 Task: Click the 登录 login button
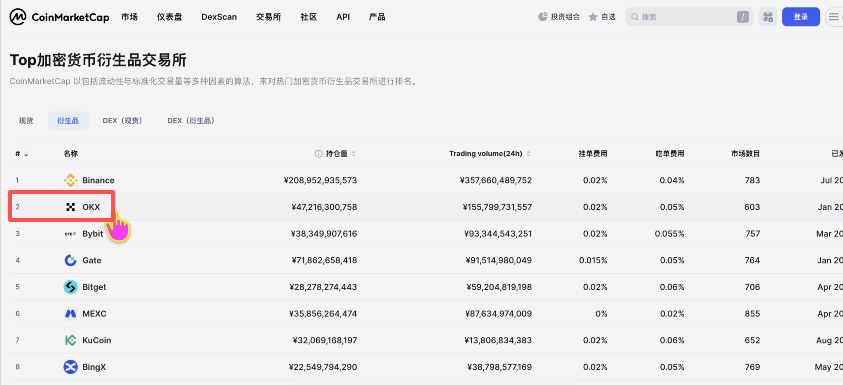(x=801, y=17)
